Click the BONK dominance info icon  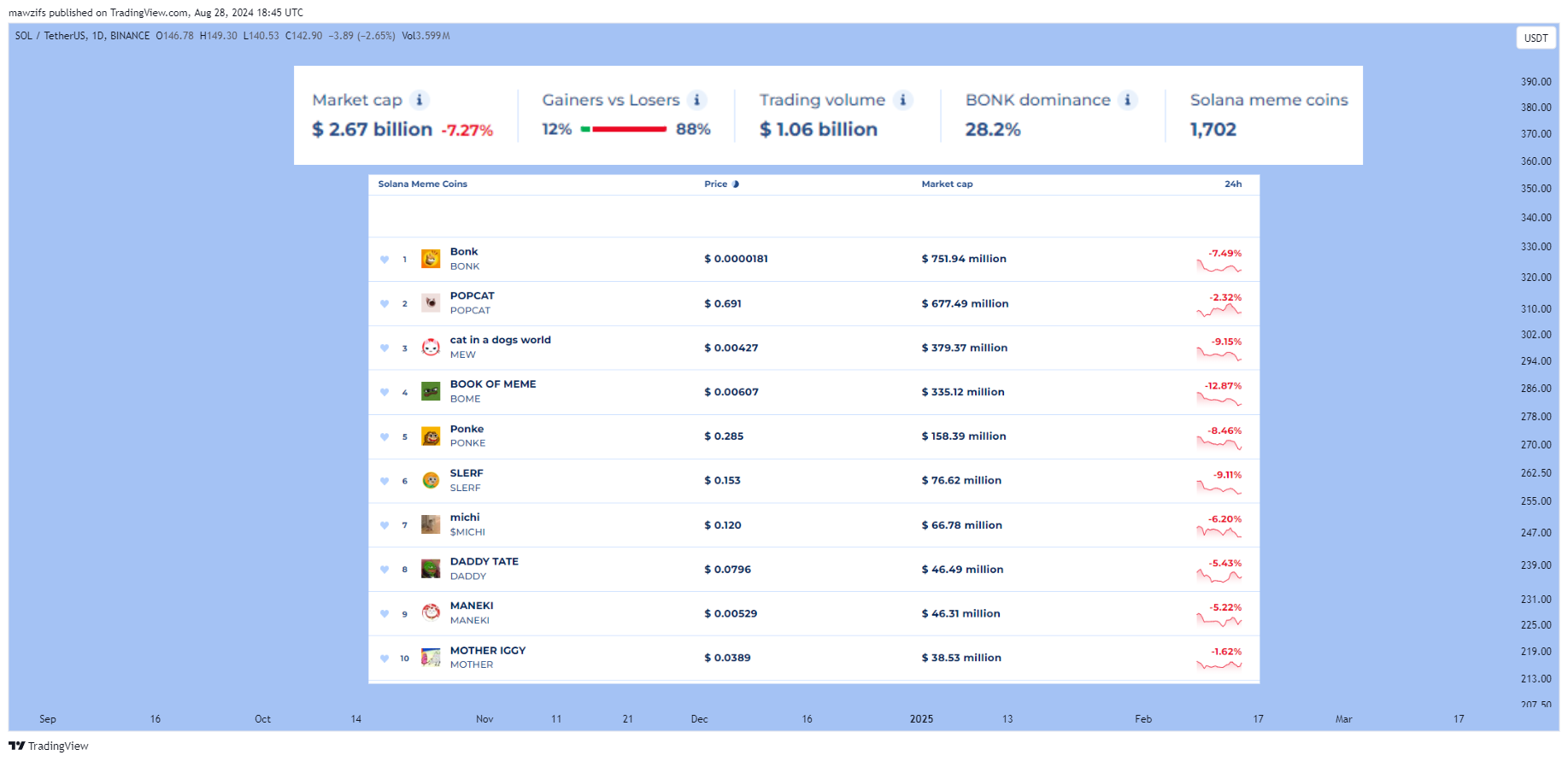1128,100
